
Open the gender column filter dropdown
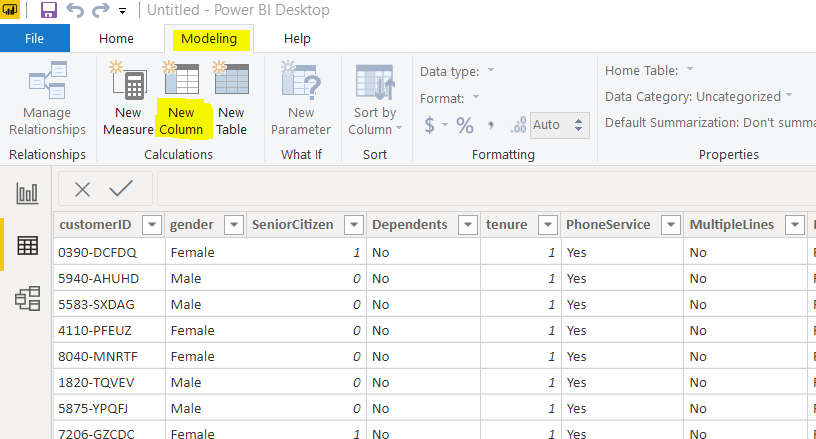(234, 225)
